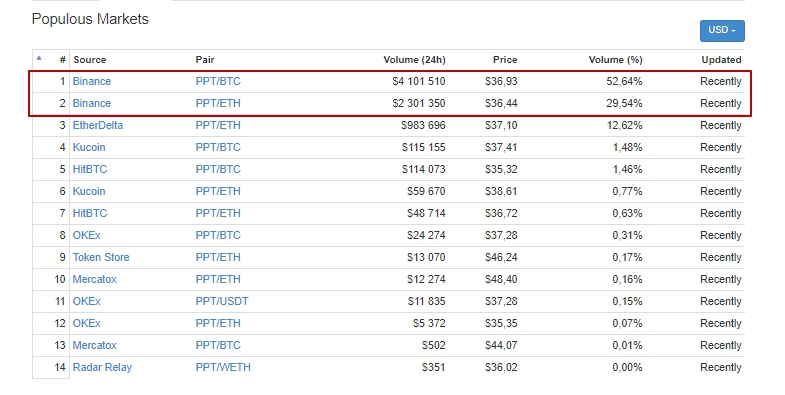Open PPT/WETH pair link
This screenshot has width=785, height=395.
pyautogui.click(x=223, y=367)
